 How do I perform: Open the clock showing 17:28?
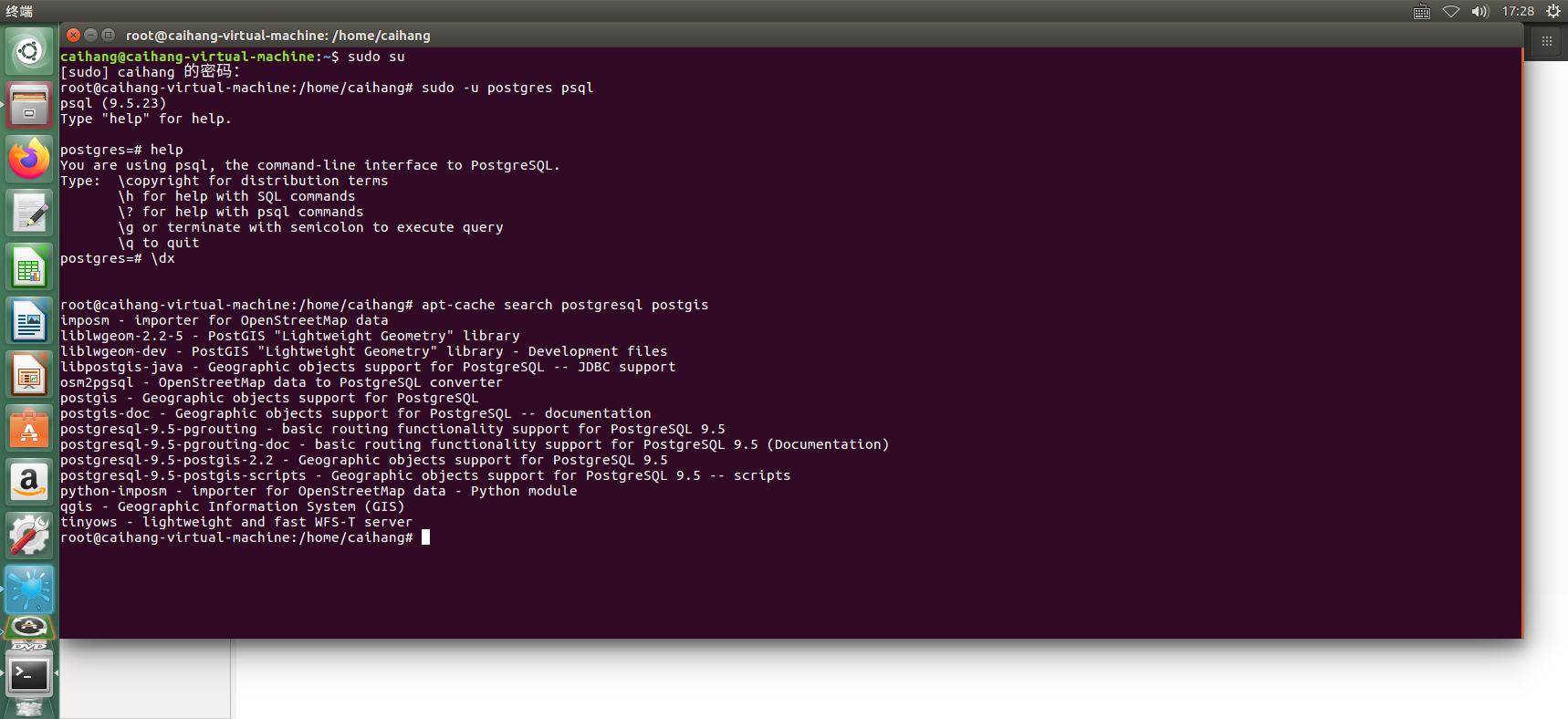click(x=1518, y=11)
